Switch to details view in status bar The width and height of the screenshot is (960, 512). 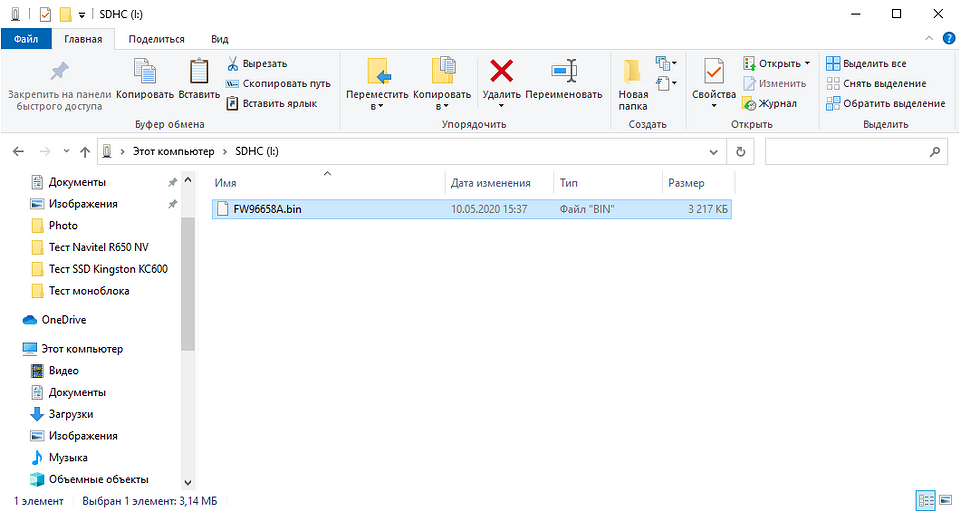(924, 500)
